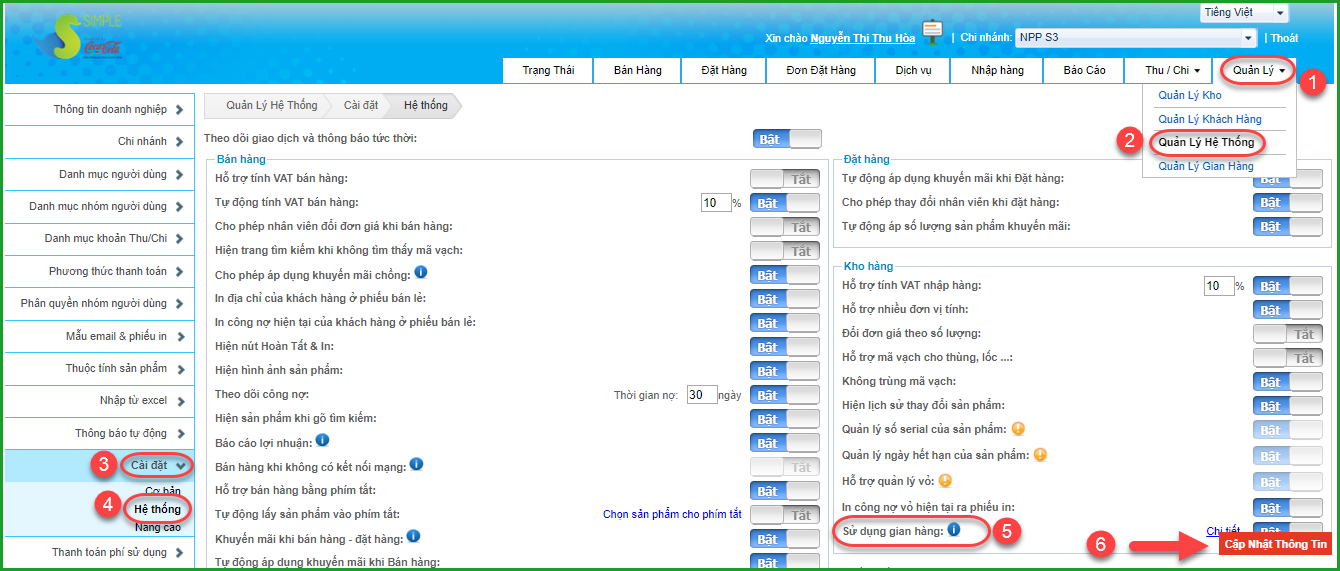Open the Tiếng Việt language dropdown
The image size is (1340, 571).
pyautogui.click(x=1243, y=13)
